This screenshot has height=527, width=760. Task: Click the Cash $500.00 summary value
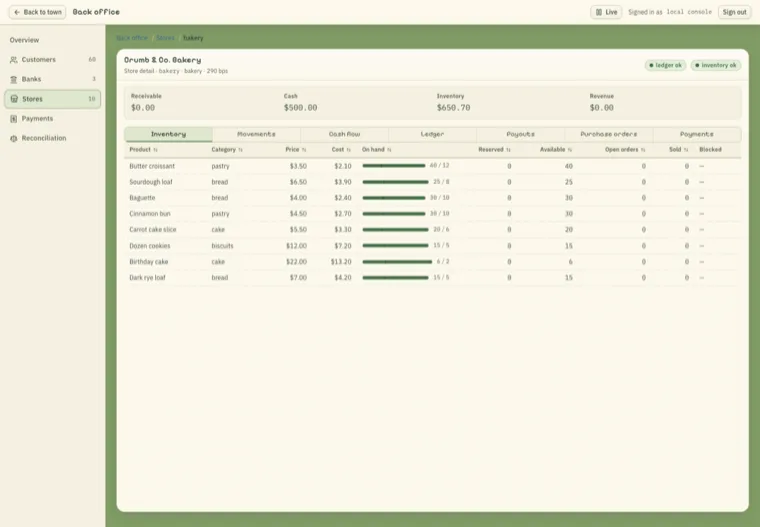[x=301, y=108]
